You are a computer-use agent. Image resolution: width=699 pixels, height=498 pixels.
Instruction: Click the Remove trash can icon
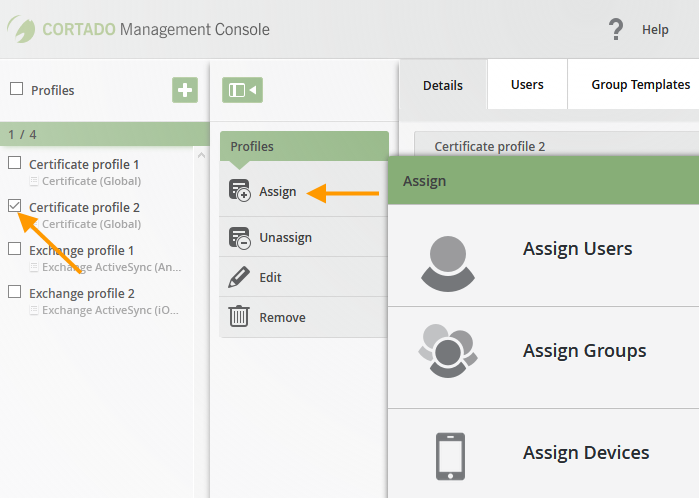pos(239,317)
